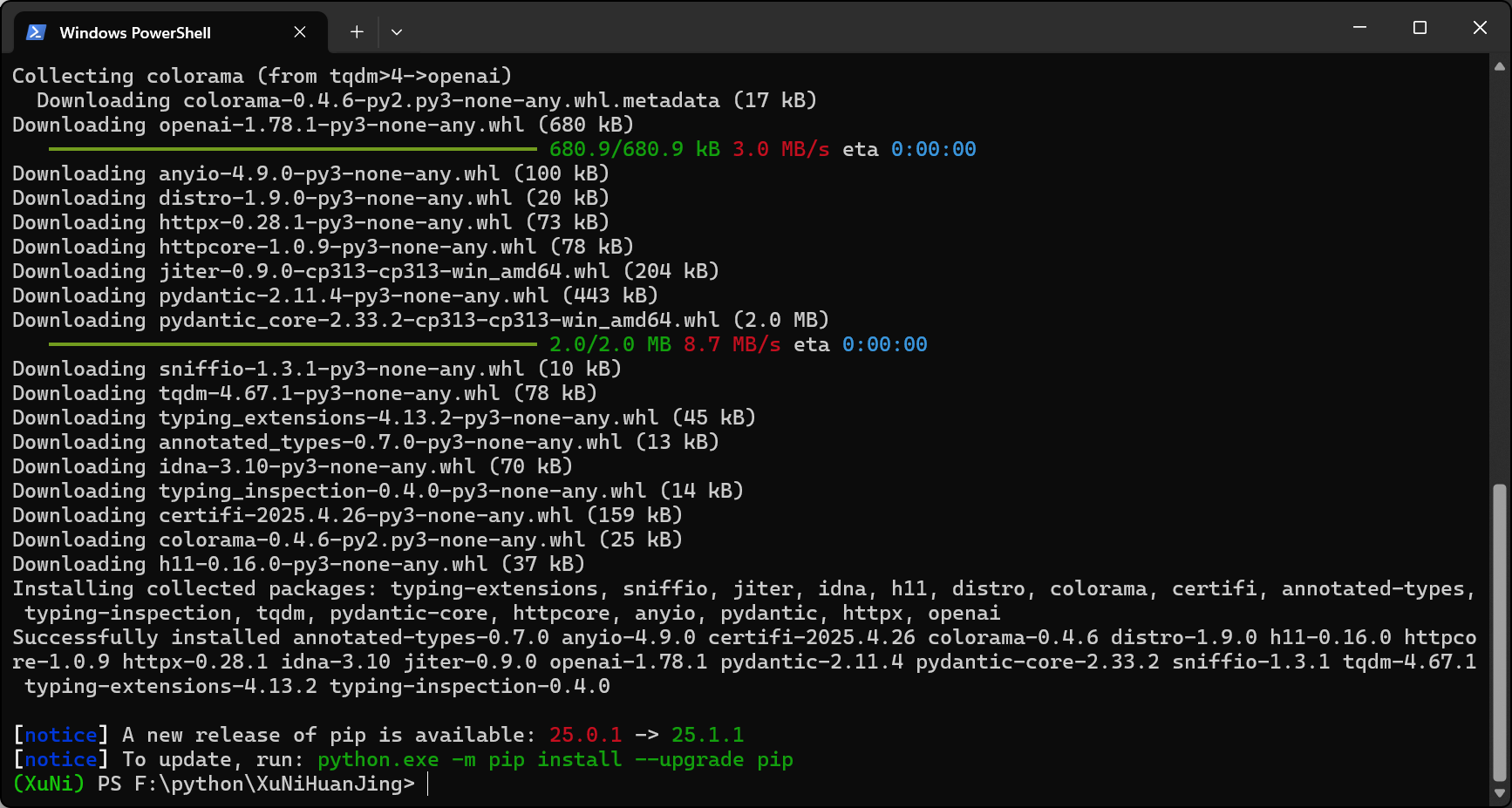Maximize the PowerShell window
Screen dimensions: 1512x808
1419,27
